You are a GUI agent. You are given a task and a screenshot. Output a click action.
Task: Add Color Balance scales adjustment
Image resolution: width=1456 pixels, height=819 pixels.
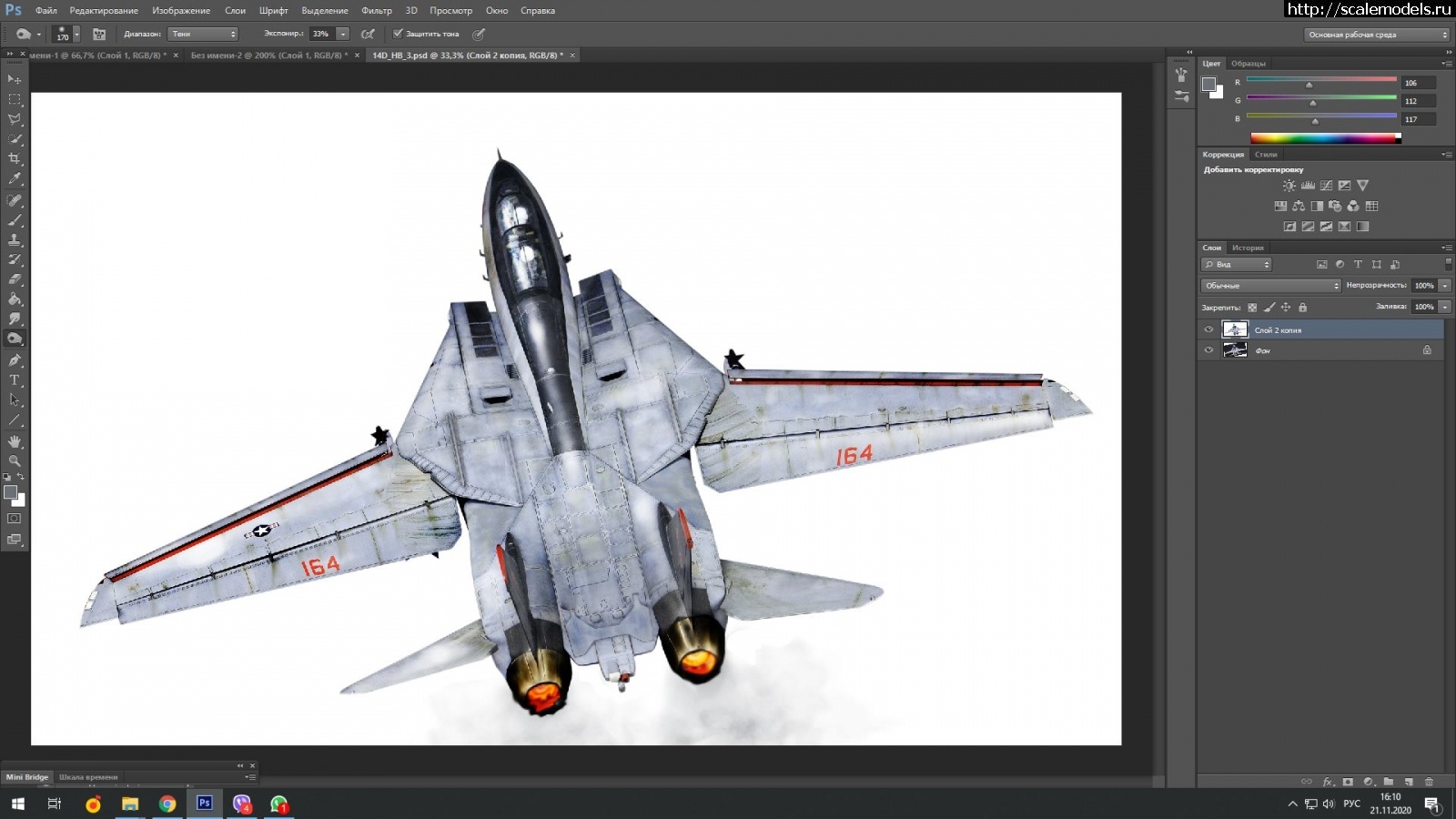coord(1299,207)
